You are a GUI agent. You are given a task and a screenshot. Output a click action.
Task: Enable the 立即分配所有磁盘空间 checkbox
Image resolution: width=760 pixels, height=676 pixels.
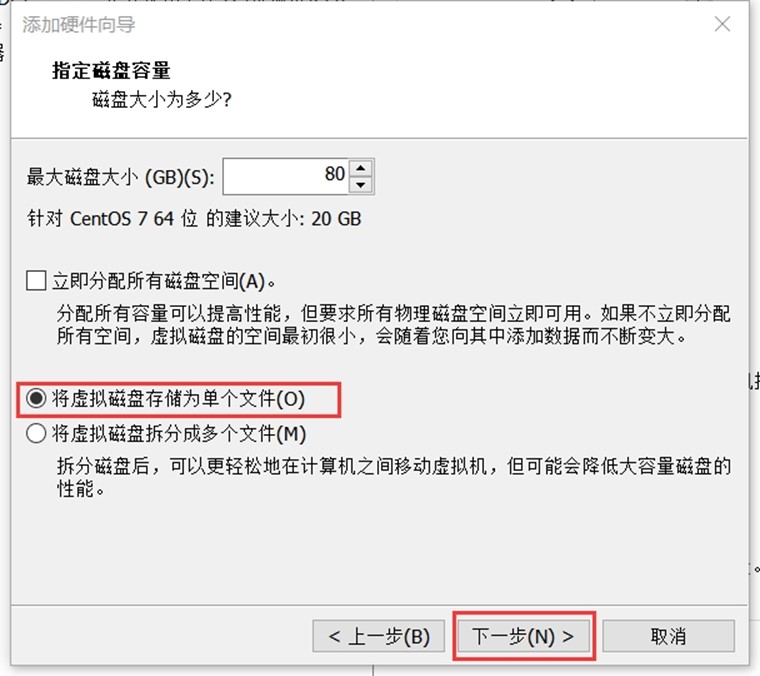click(36, 281)
